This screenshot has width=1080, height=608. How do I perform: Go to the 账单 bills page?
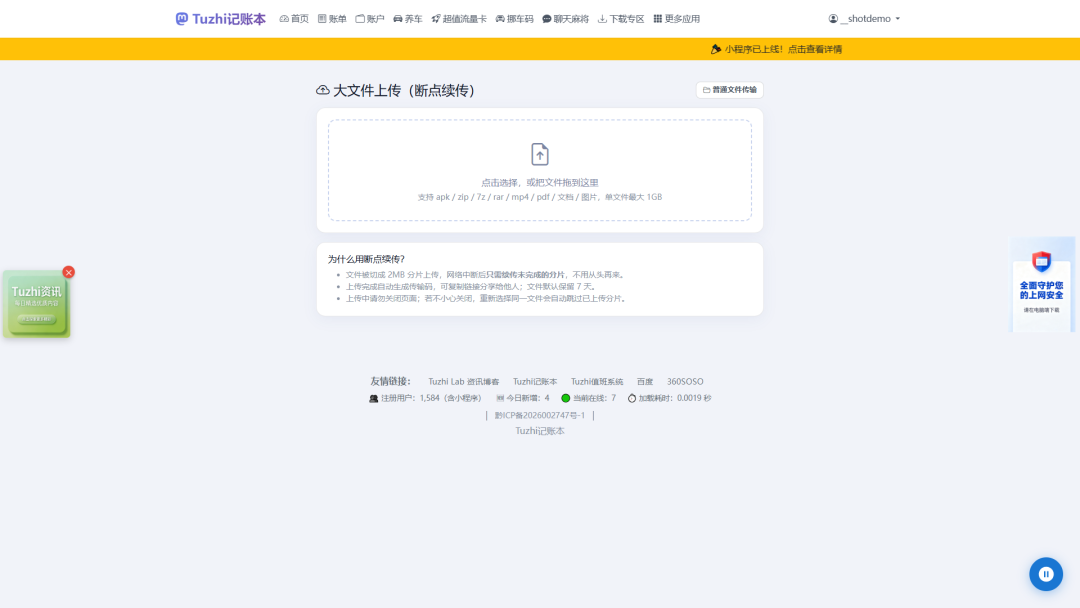[332, 19]
